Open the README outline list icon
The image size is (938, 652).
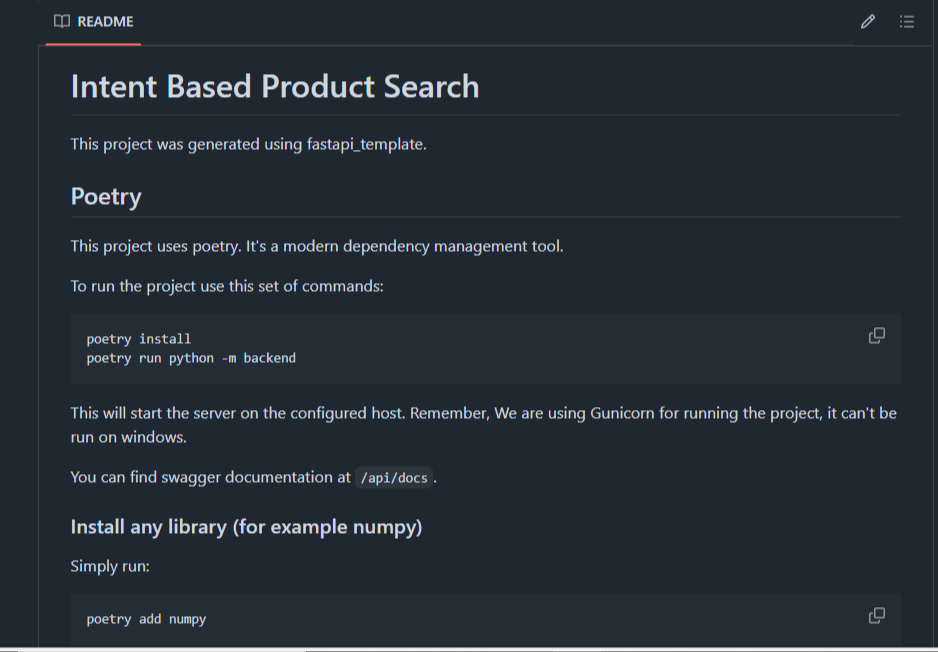[906, 21]
